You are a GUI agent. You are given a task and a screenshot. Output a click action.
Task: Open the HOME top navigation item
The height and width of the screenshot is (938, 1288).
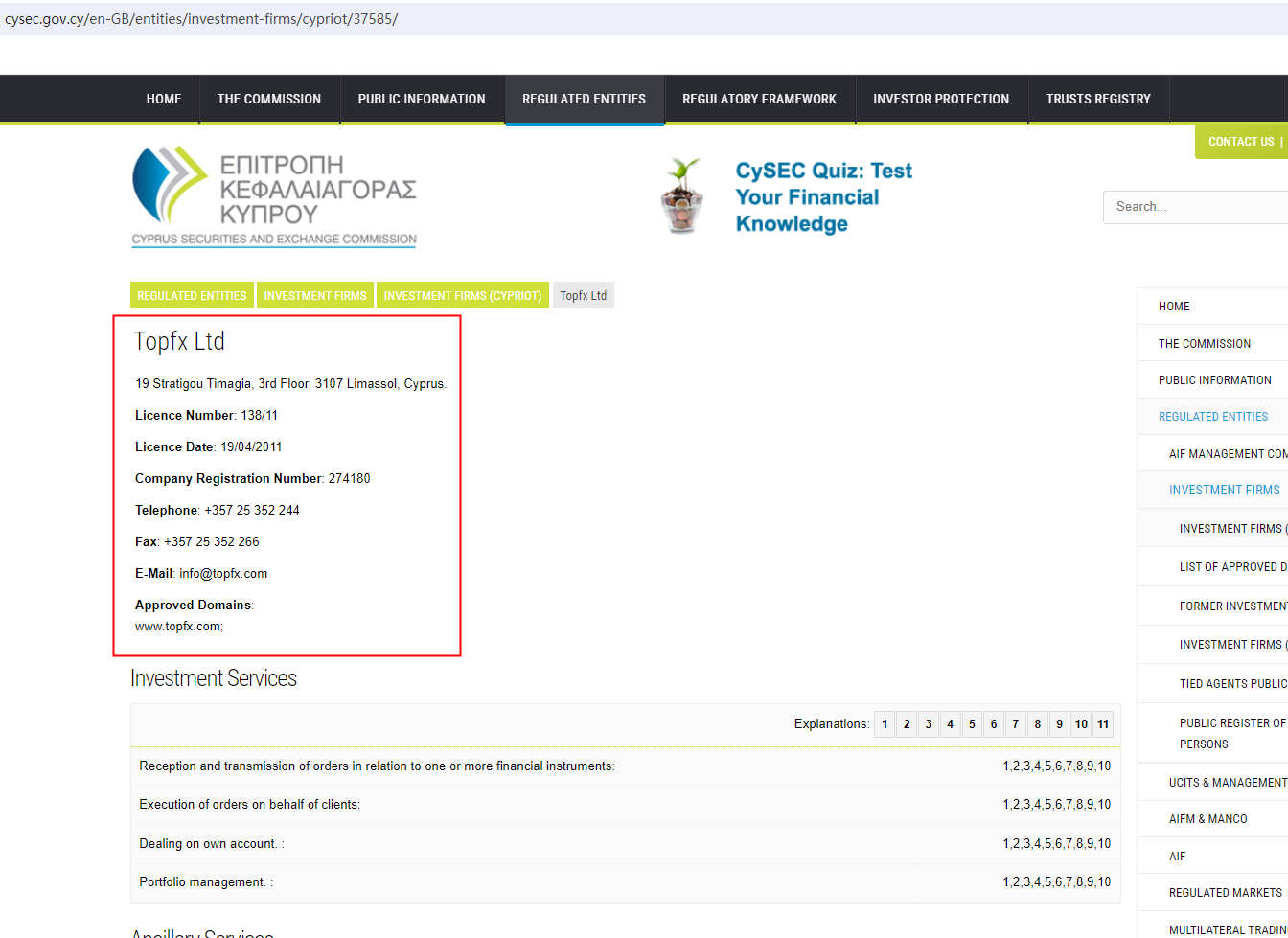164,99
